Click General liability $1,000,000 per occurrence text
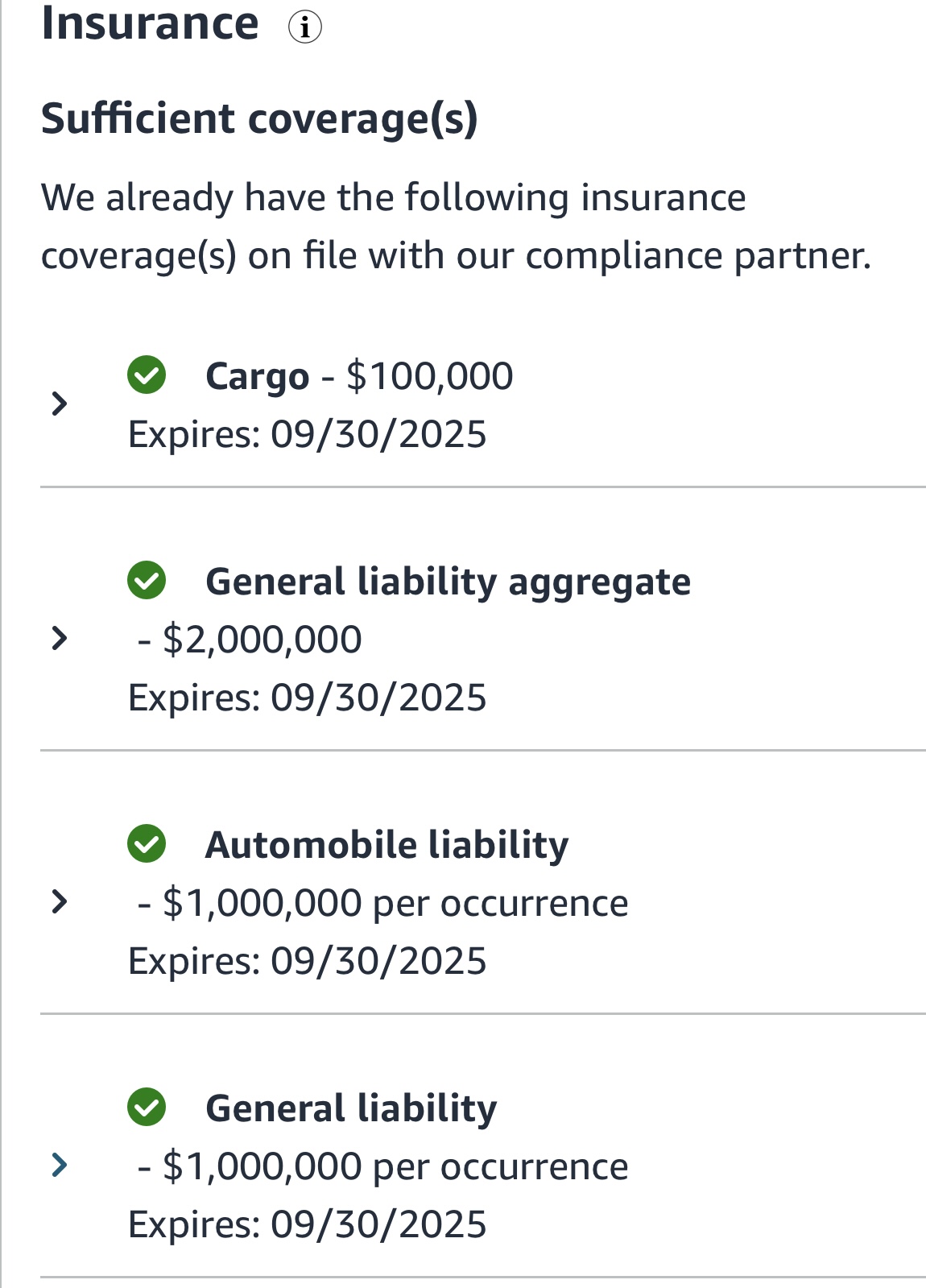This screenshot has width=926, height=1288. point(395,1167)
